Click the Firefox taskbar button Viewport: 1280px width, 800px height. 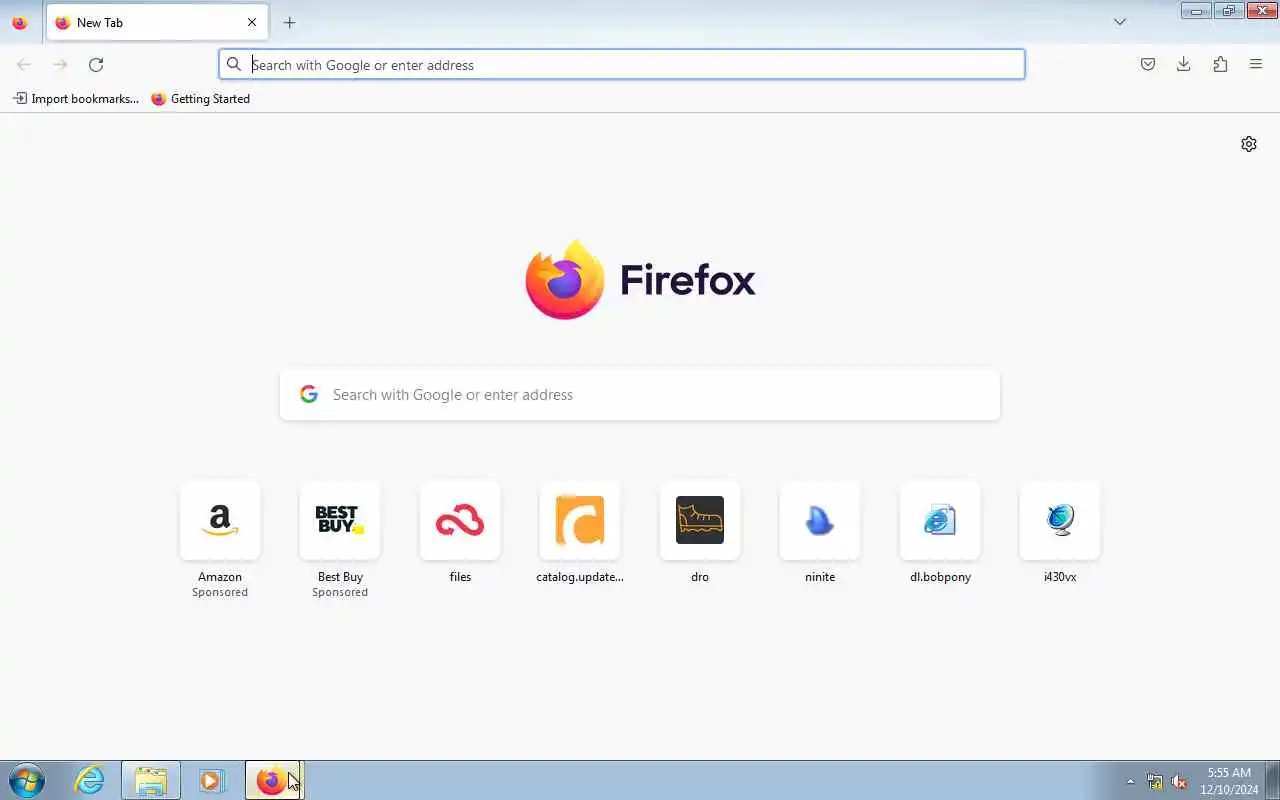point(273,780)
